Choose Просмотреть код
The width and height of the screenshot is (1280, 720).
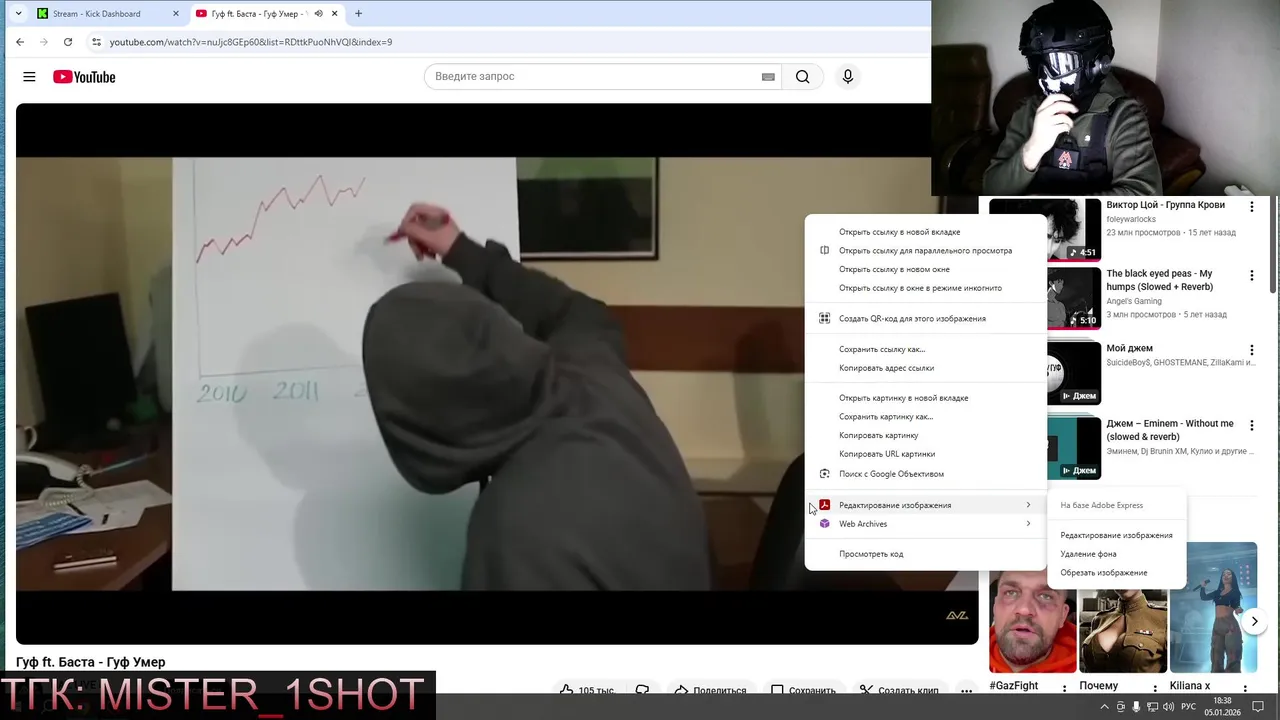[x=871, y=554]
